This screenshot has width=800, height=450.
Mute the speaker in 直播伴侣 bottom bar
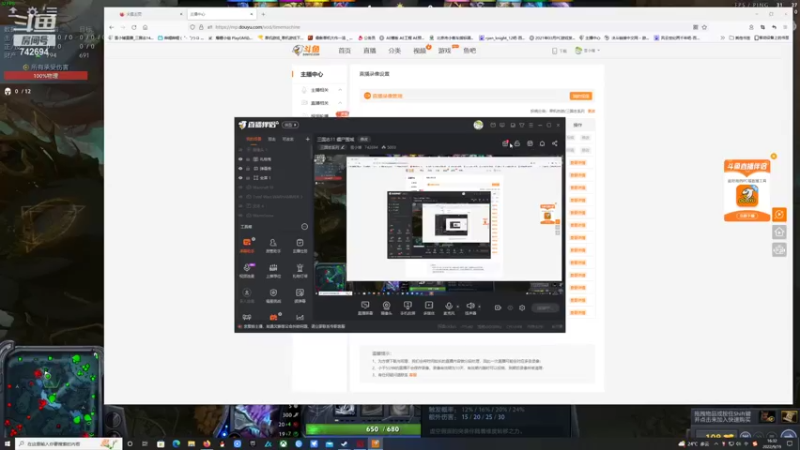click(470, 307)
